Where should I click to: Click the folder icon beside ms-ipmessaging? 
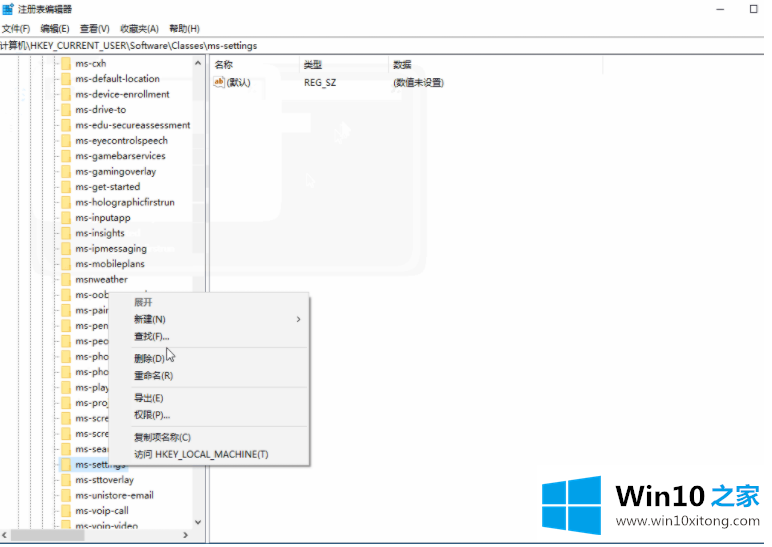point(65,249)
